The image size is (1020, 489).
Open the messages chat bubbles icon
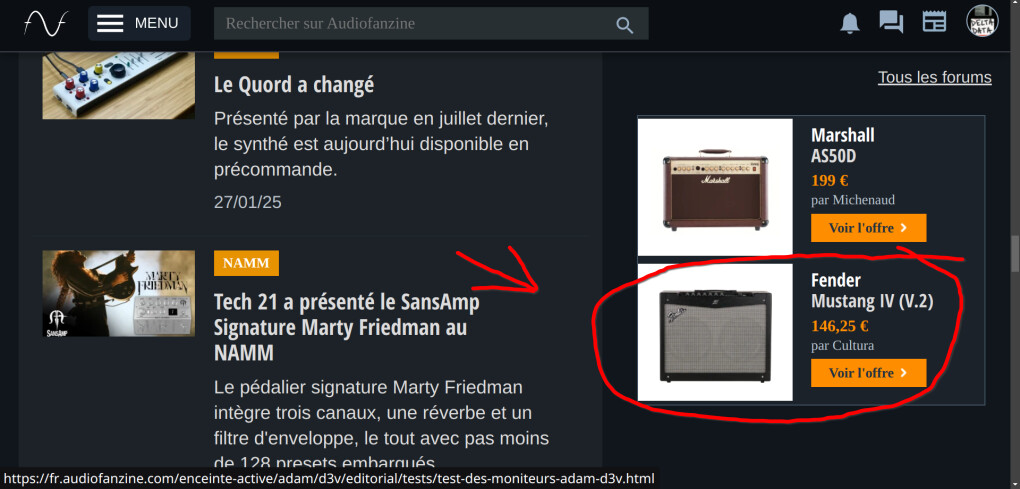[x=891, y=22]
